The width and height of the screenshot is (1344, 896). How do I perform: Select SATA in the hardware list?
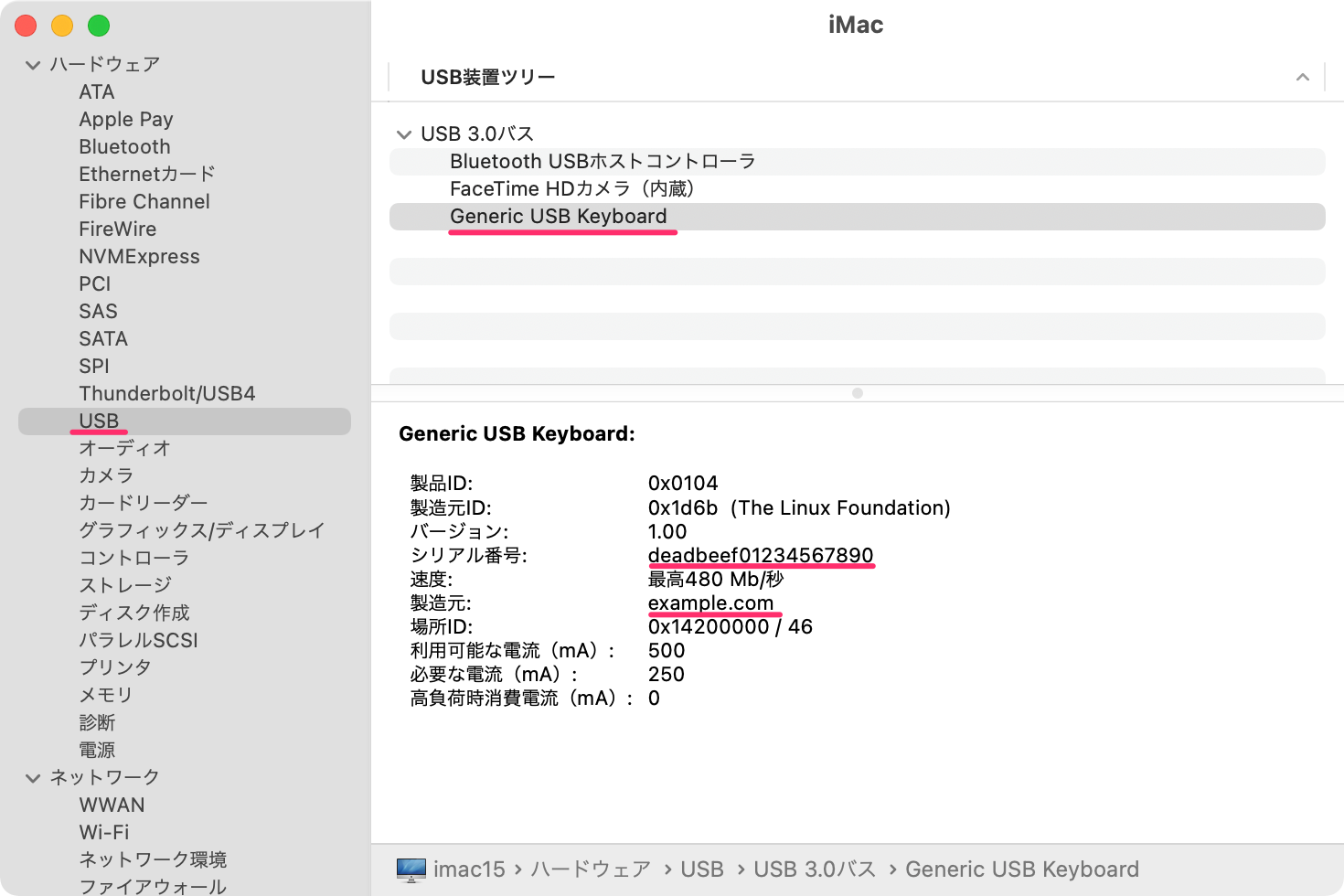click(x=102, y=338)
